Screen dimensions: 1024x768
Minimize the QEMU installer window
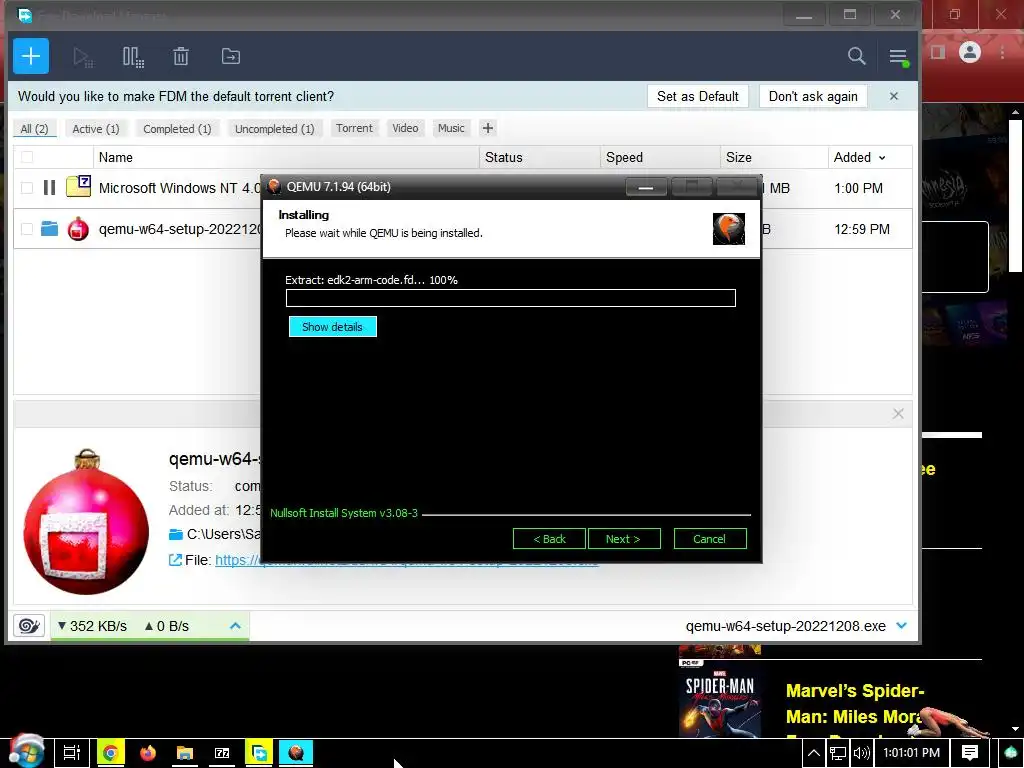tap(646, 187)
